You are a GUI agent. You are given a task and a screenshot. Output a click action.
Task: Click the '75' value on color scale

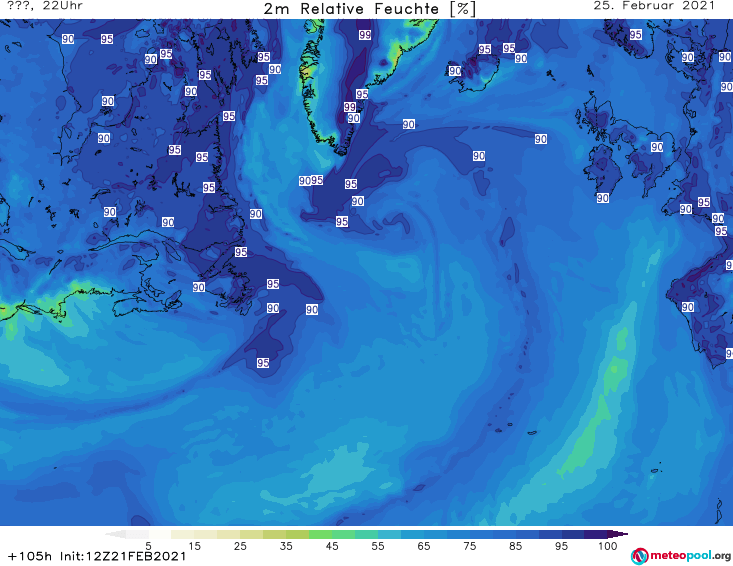click(x=469, y=546)
